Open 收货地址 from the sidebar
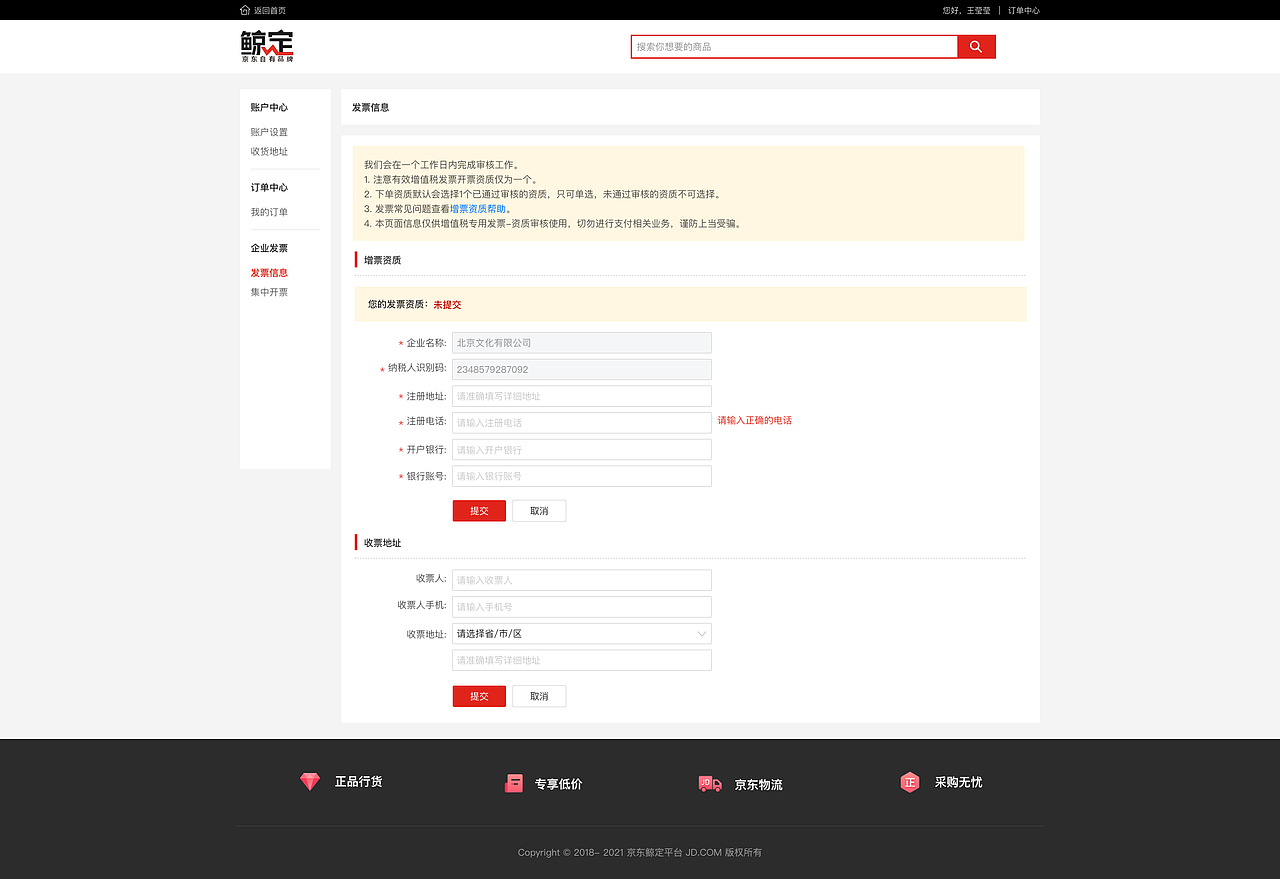The width and height of the screenshot is (1280, 879). tap(269, 151)
